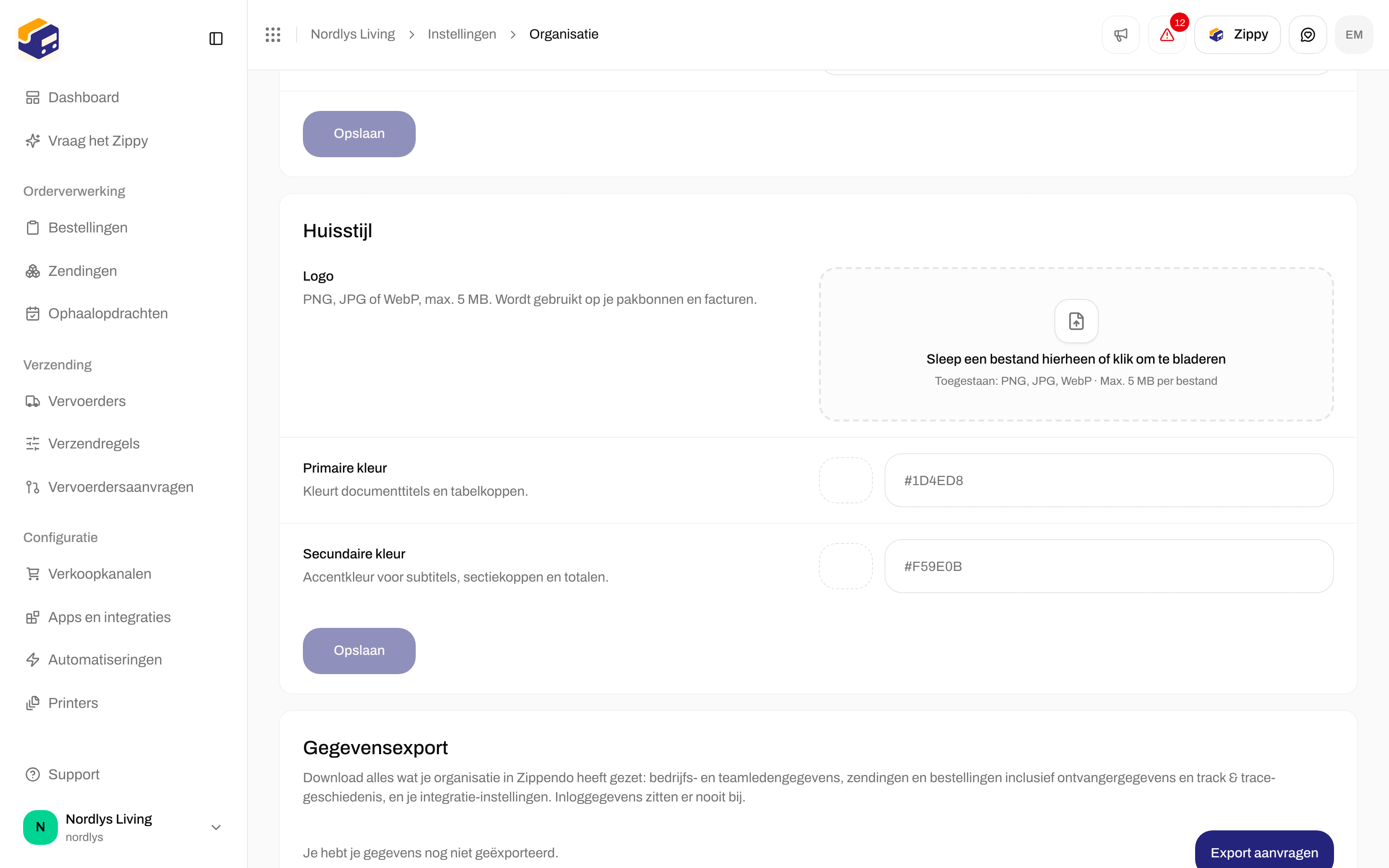Open the secondary colour swatch picker
Image resolution: width=1389 pixels, height=868 pixels.
point(845,566)
